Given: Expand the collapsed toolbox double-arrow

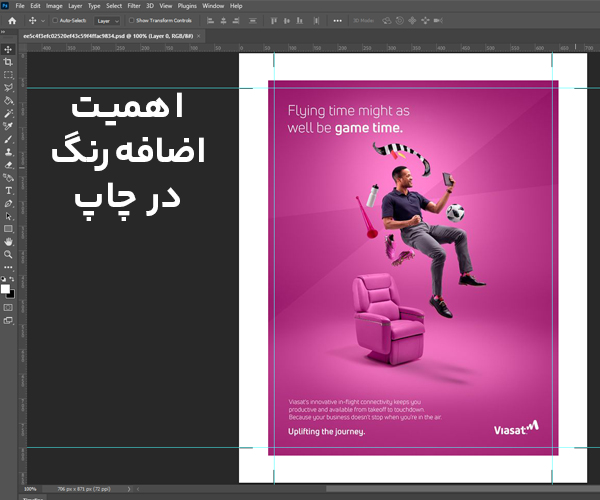Looking at the screenshot, I should click(3, 32).
